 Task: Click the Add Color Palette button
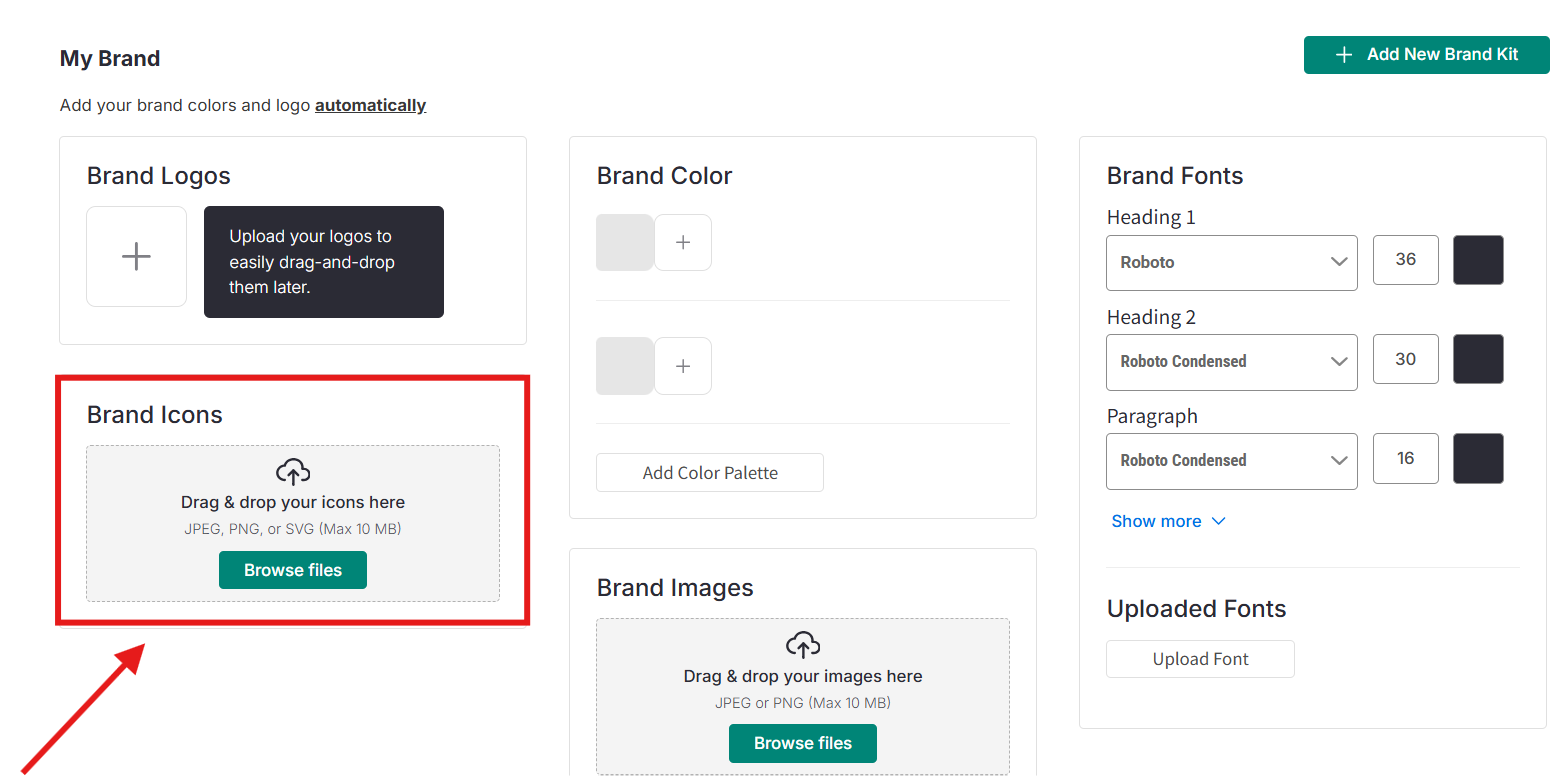[x=710, y=473]
